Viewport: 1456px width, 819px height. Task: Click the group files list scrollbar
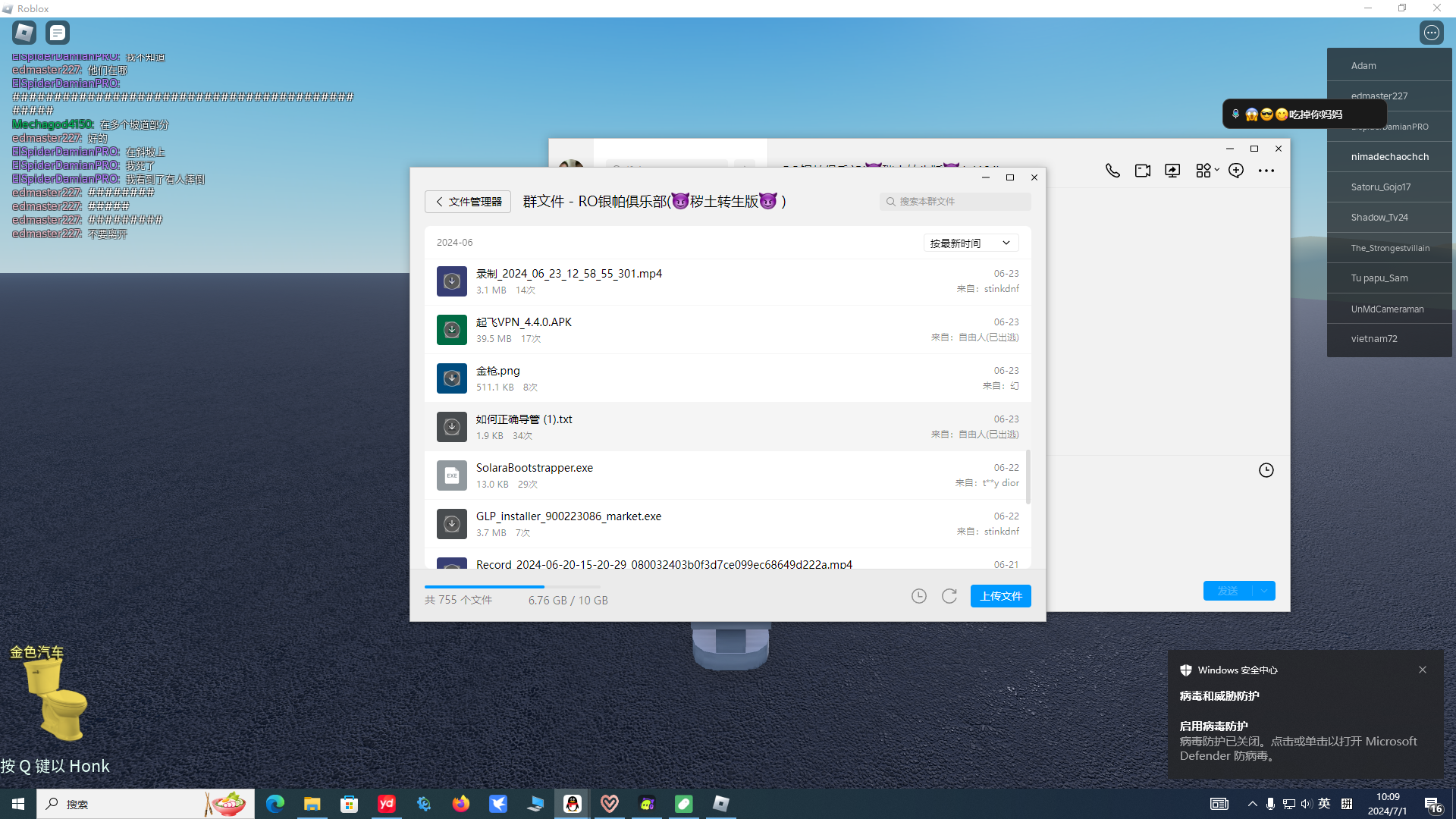[x=1028, y=476]
